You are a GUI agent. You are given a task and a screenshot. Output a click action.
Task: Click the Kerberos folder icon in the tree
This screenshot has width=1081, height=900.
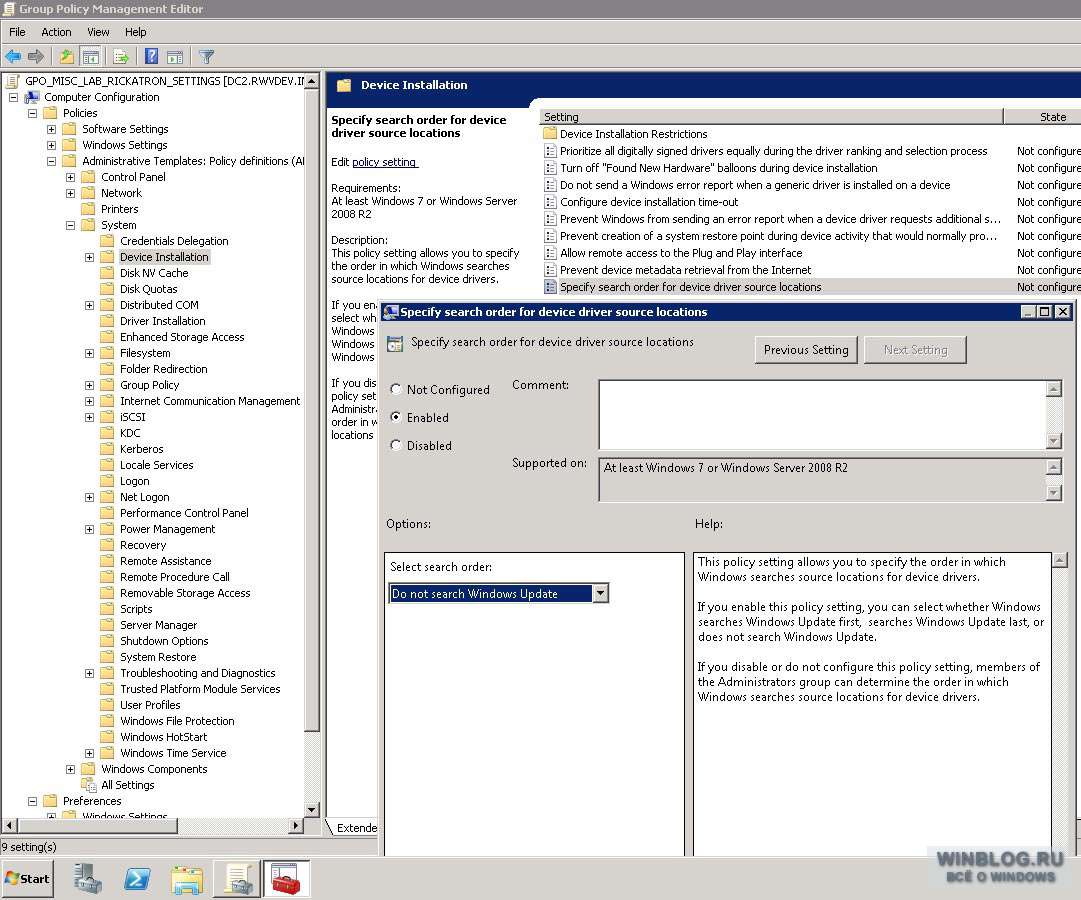click(107, 449)
